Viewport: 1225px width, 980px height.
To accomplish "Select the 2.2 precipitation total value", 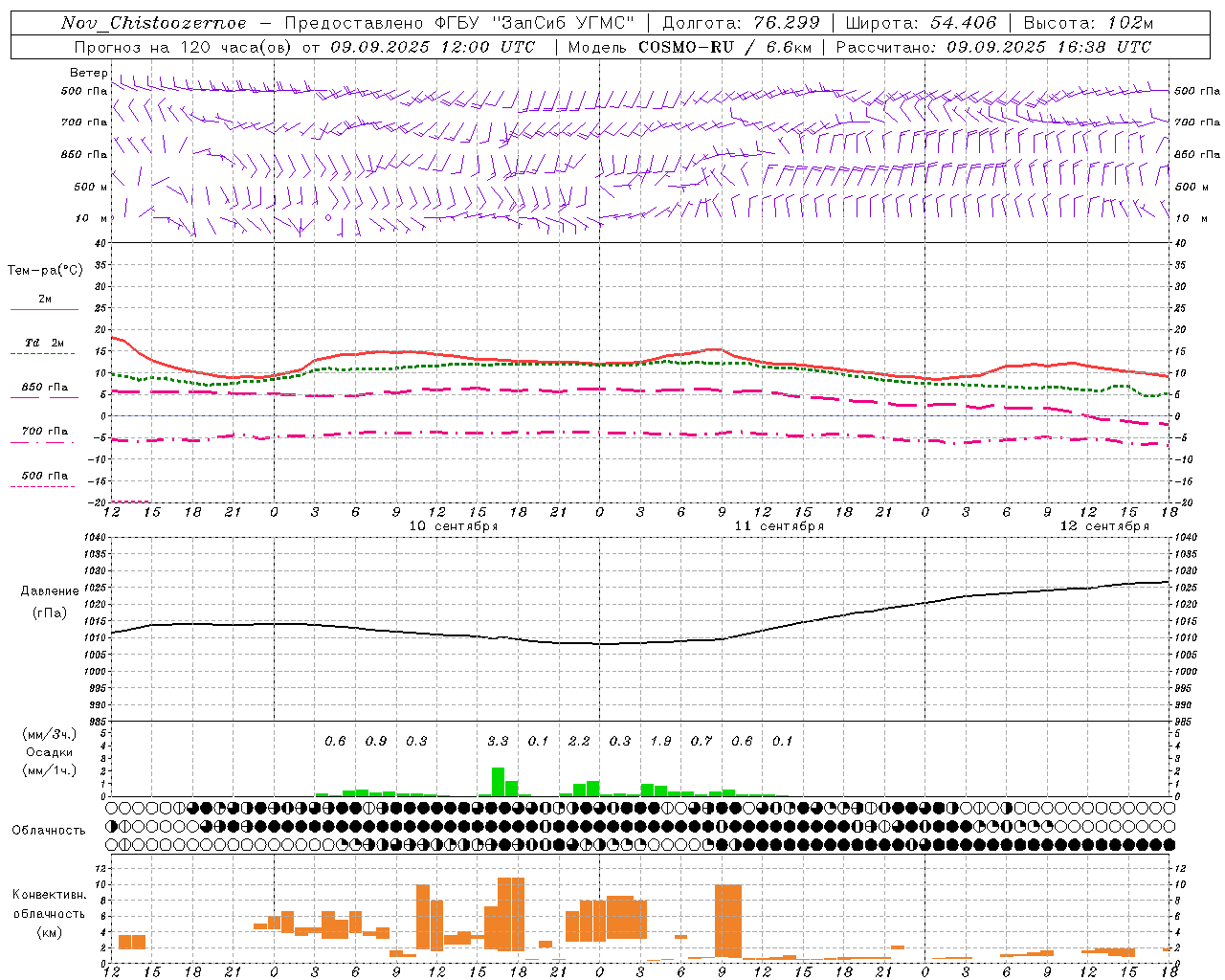I will (579, 741).
